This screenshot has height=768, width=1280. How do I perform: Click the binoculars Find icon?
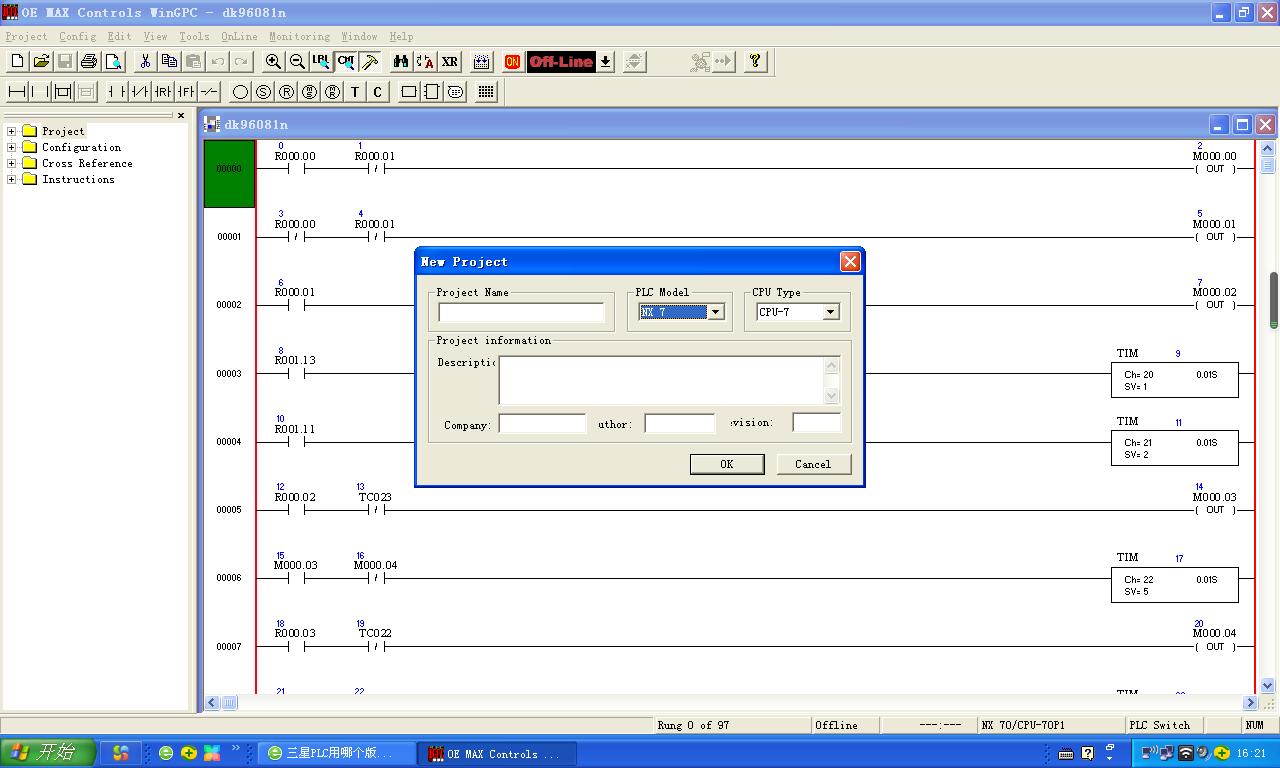(x=401, y=62)
